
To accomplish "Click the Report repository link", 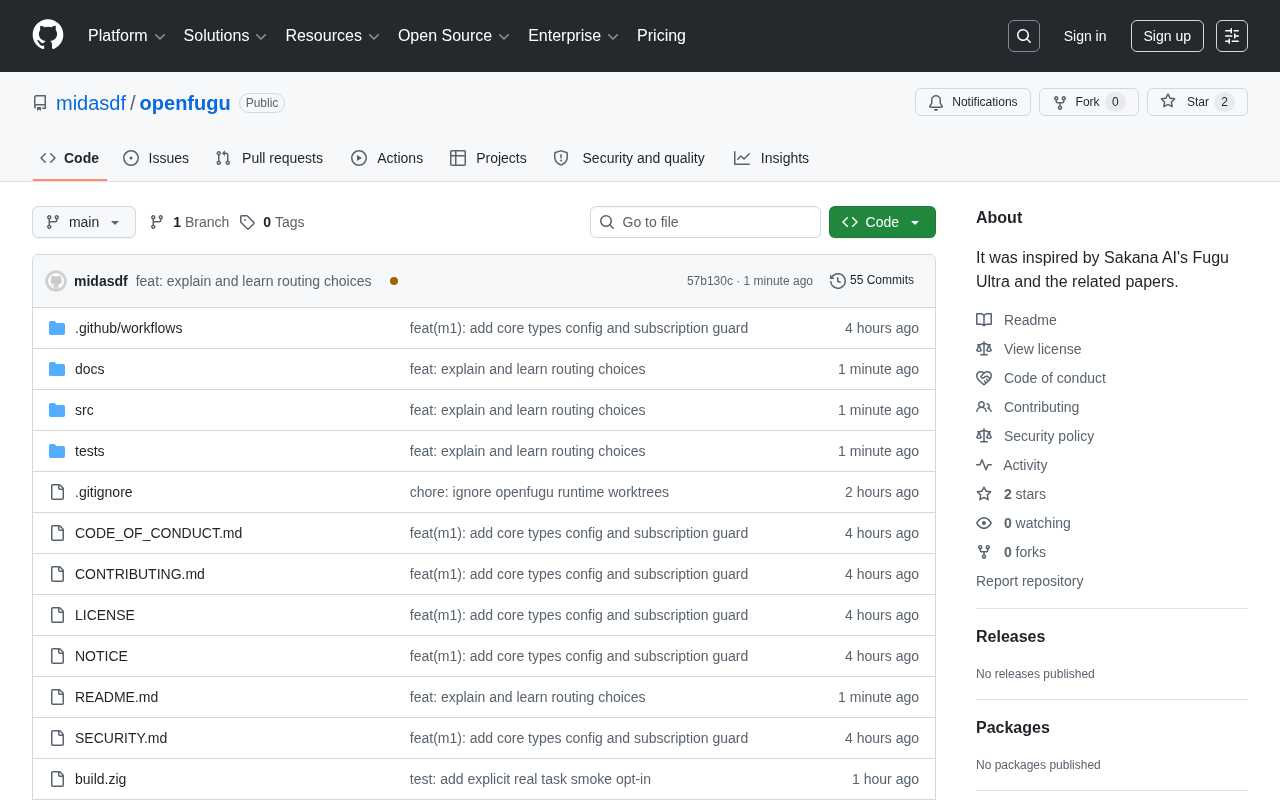I will coord(1029,581).
